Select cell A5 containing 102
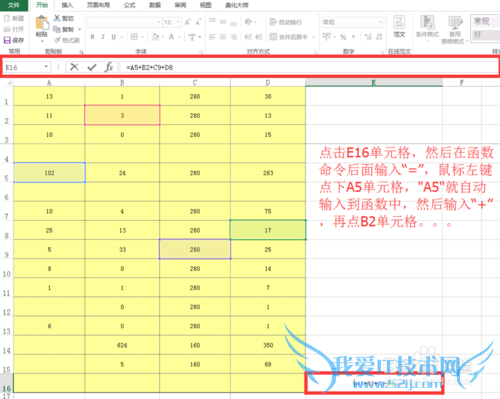This screenshot has height=399, width=500. pyautogui.click(x=49, y=173)
